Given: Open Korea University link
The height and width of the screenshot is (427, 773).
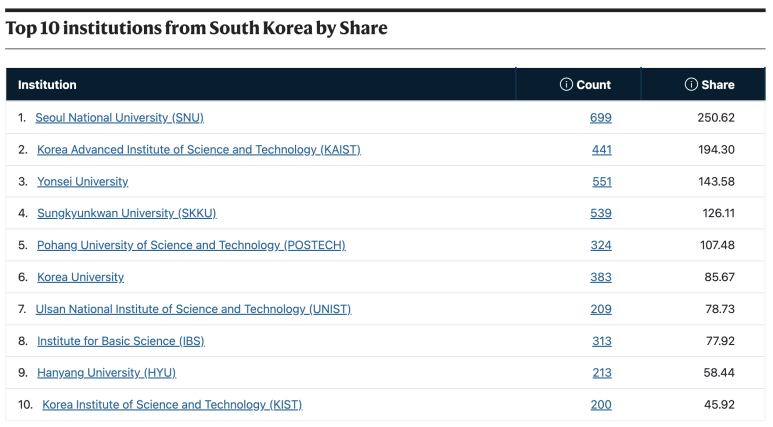Looking at the screenshot, I should coord(80,278).
